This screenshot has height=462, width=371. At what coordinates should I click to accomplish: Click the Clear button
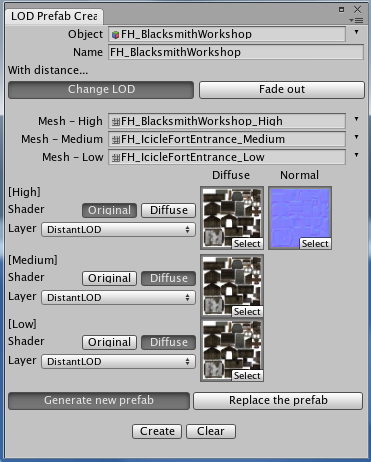coord(211,431)
